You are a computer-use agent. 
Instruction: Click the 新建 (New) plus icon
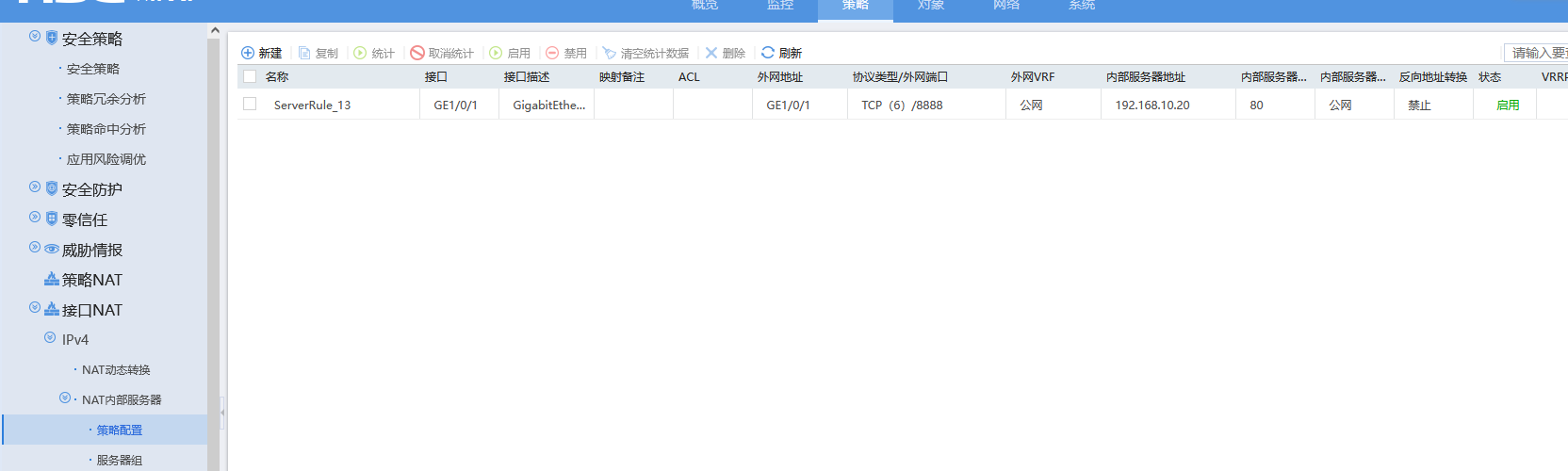[x=248, y=53]
